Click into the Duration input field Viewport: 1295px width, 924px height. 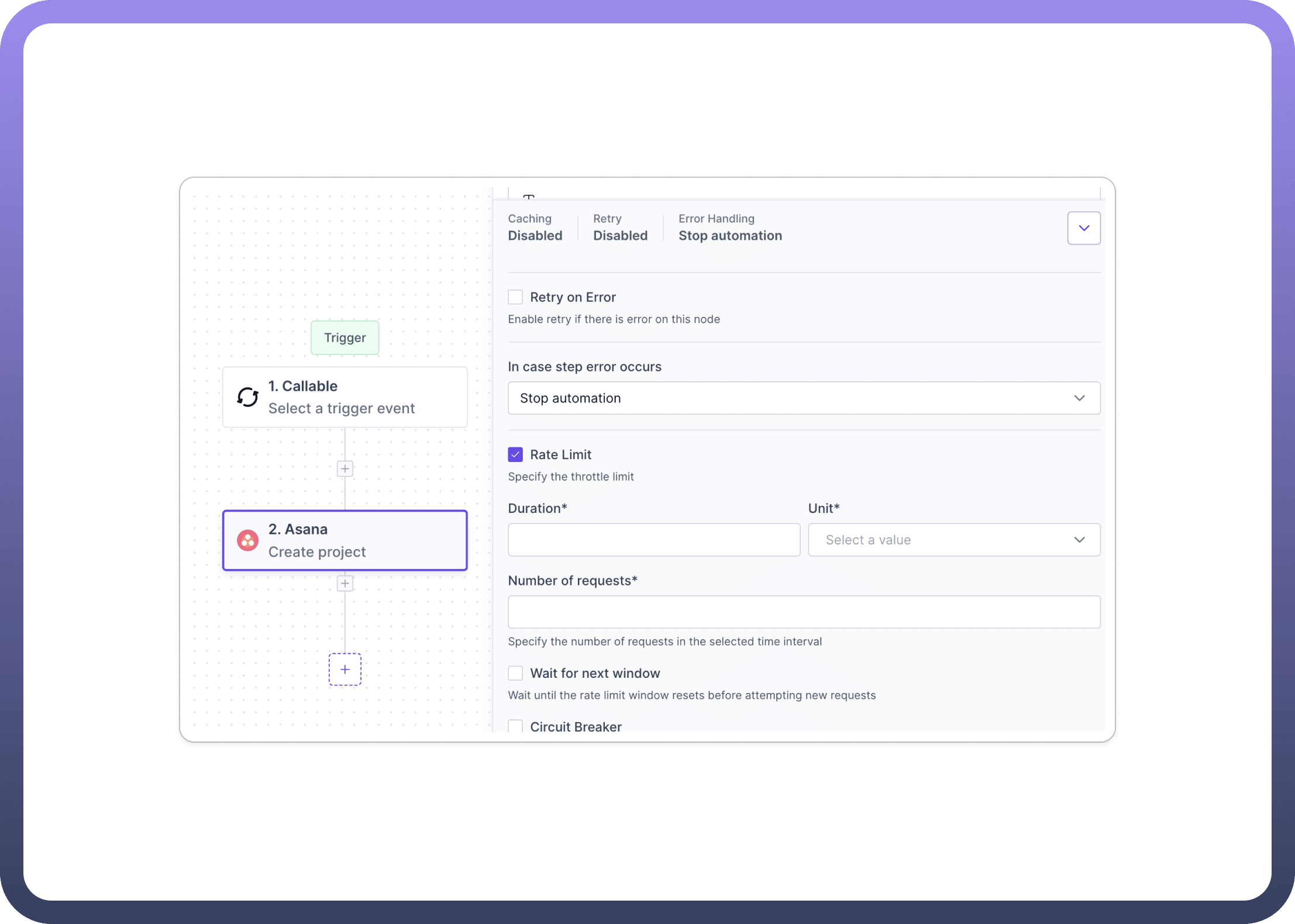653,540
